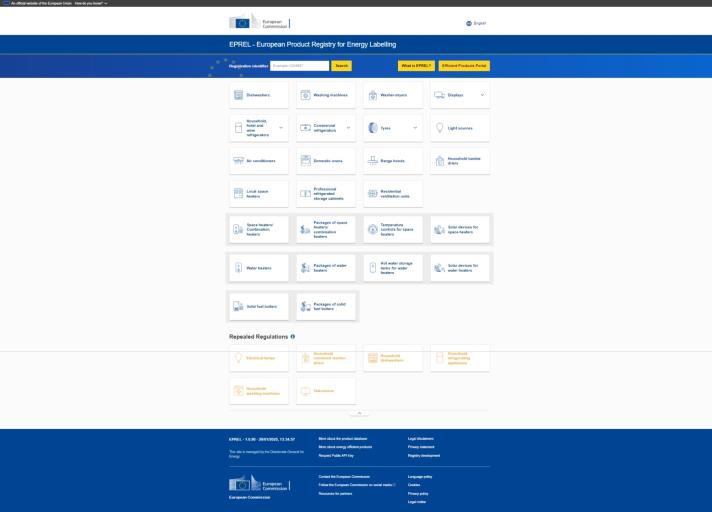Collapse the Repealed Regulations section arrow
The height and width of the screenshot is (512, 712).
[x=359, y=413]
